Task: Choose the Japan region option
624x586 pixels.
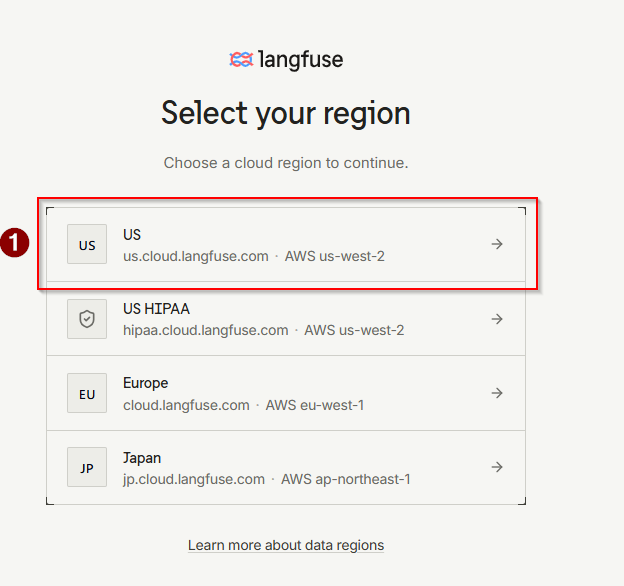Action: (x=286, y=467)
